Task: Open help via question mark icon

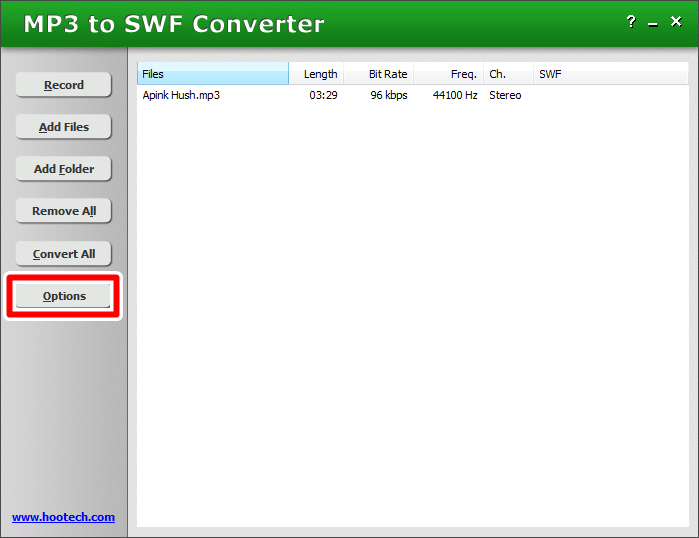Action: point(631,21)
